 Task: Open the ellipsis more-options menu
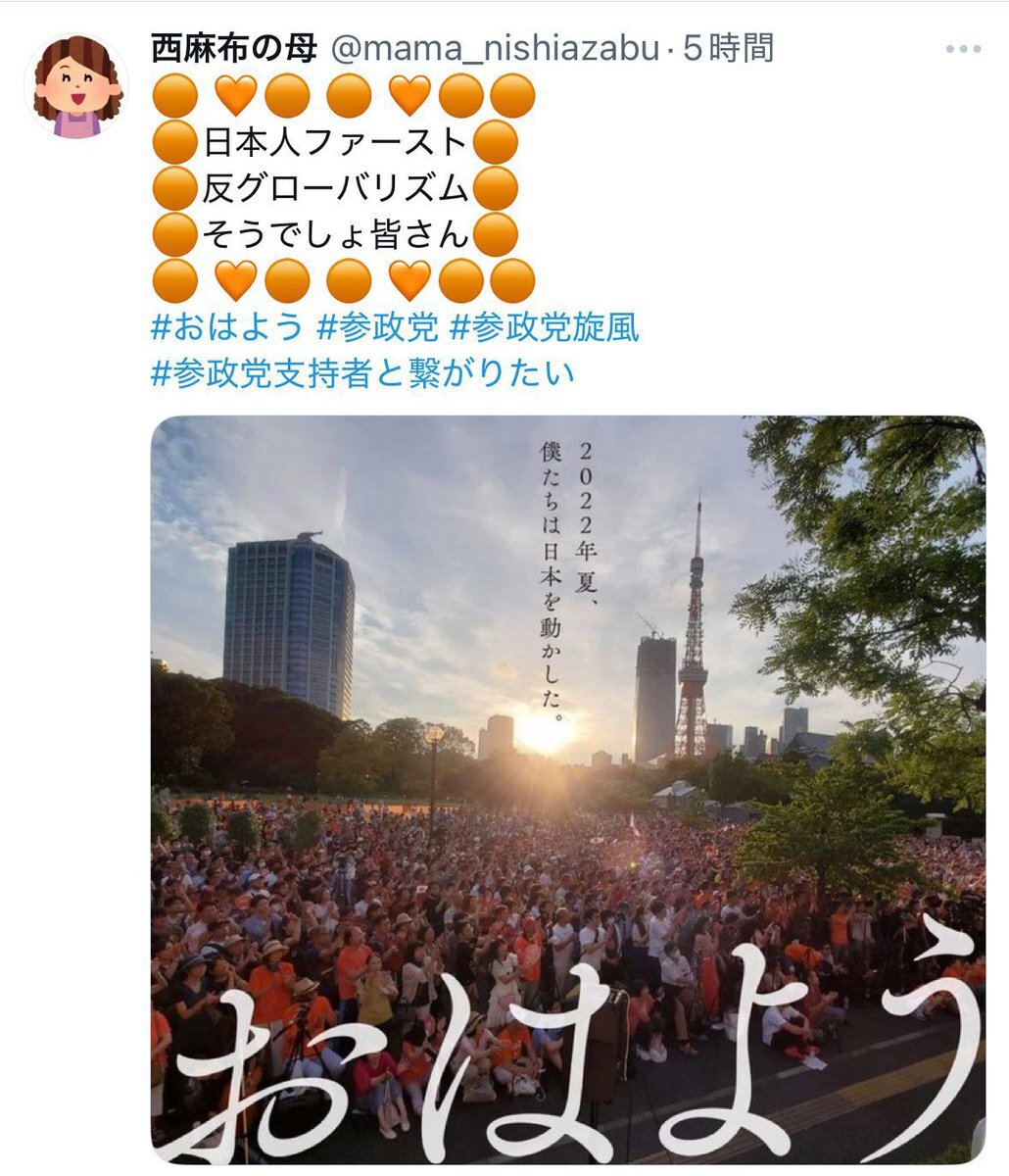click(963, 49)
